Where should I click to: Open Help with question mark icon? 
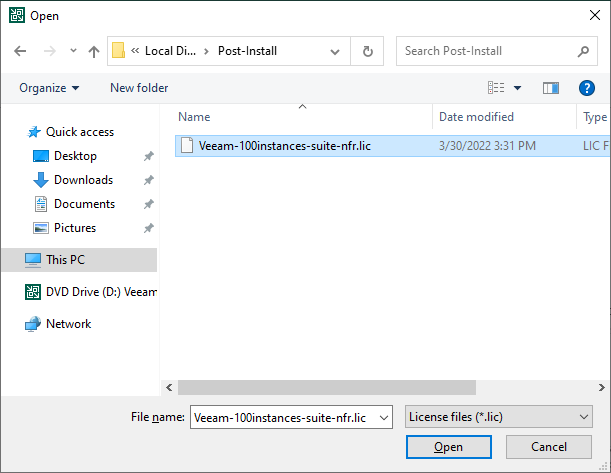586,88
